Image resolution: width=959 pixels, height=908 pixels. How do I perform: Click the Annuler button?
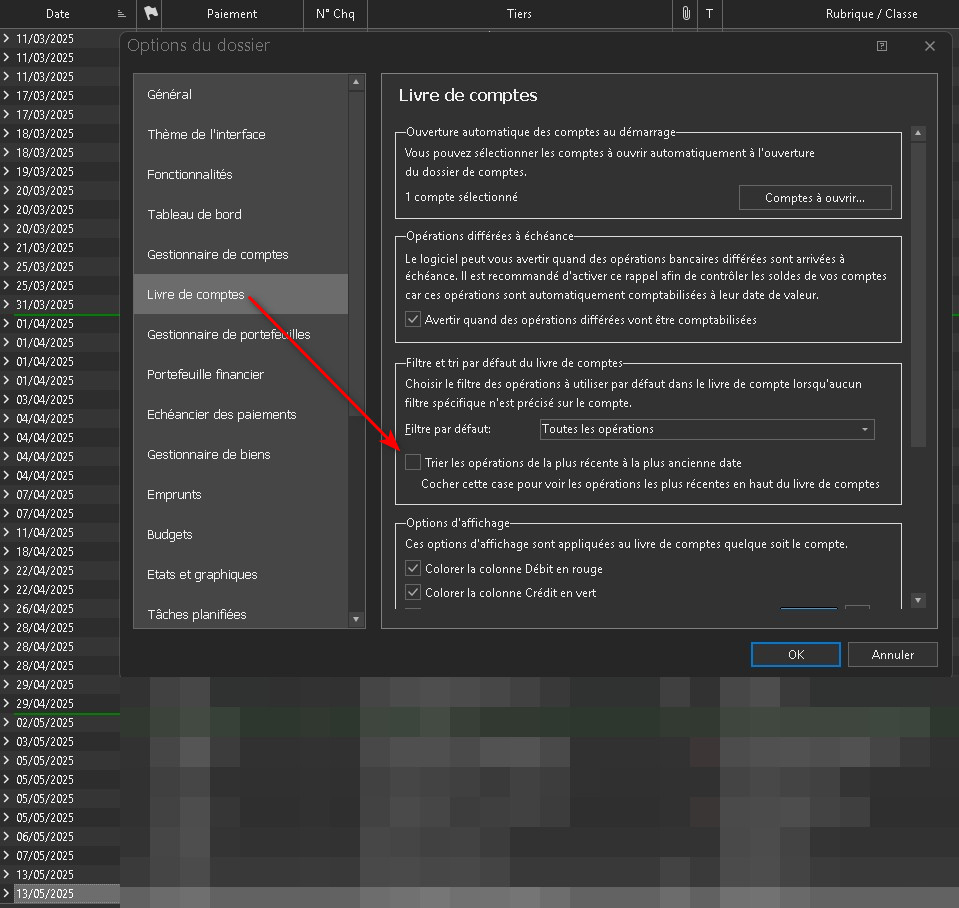pos(892,654)
